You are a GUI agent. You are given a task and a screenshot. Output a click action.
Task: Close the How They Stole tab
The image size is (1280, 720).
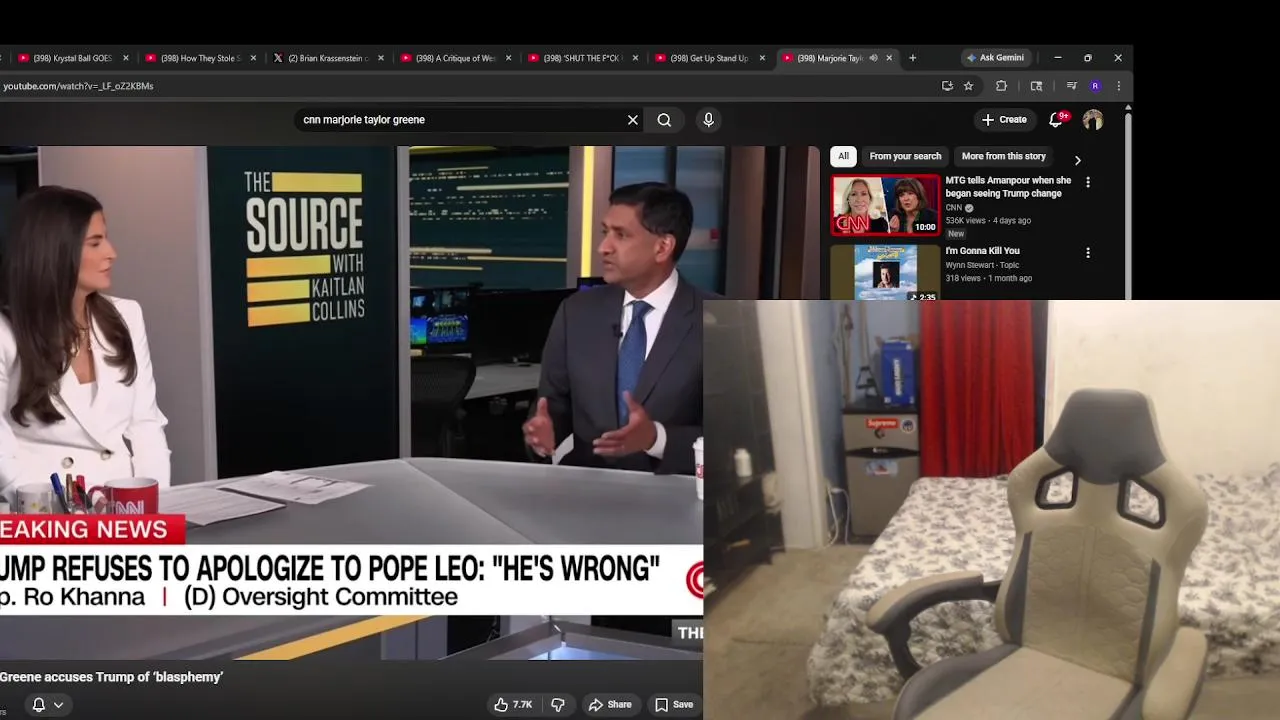[253, 58]
